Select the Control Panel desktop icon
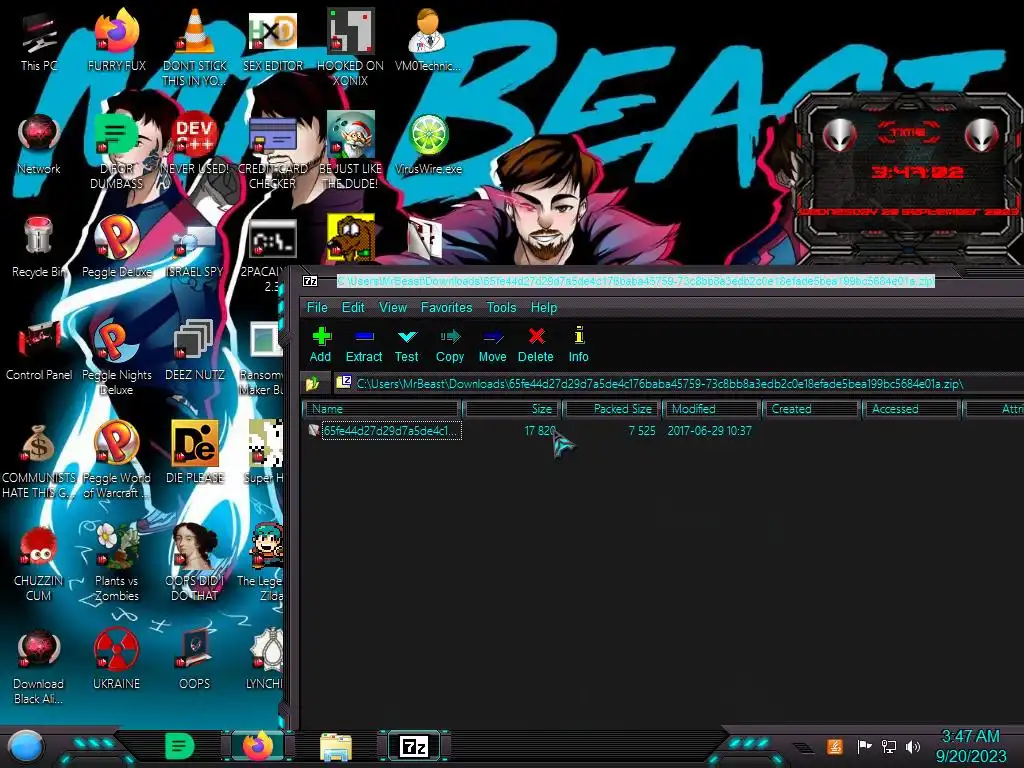 point(39,350)
